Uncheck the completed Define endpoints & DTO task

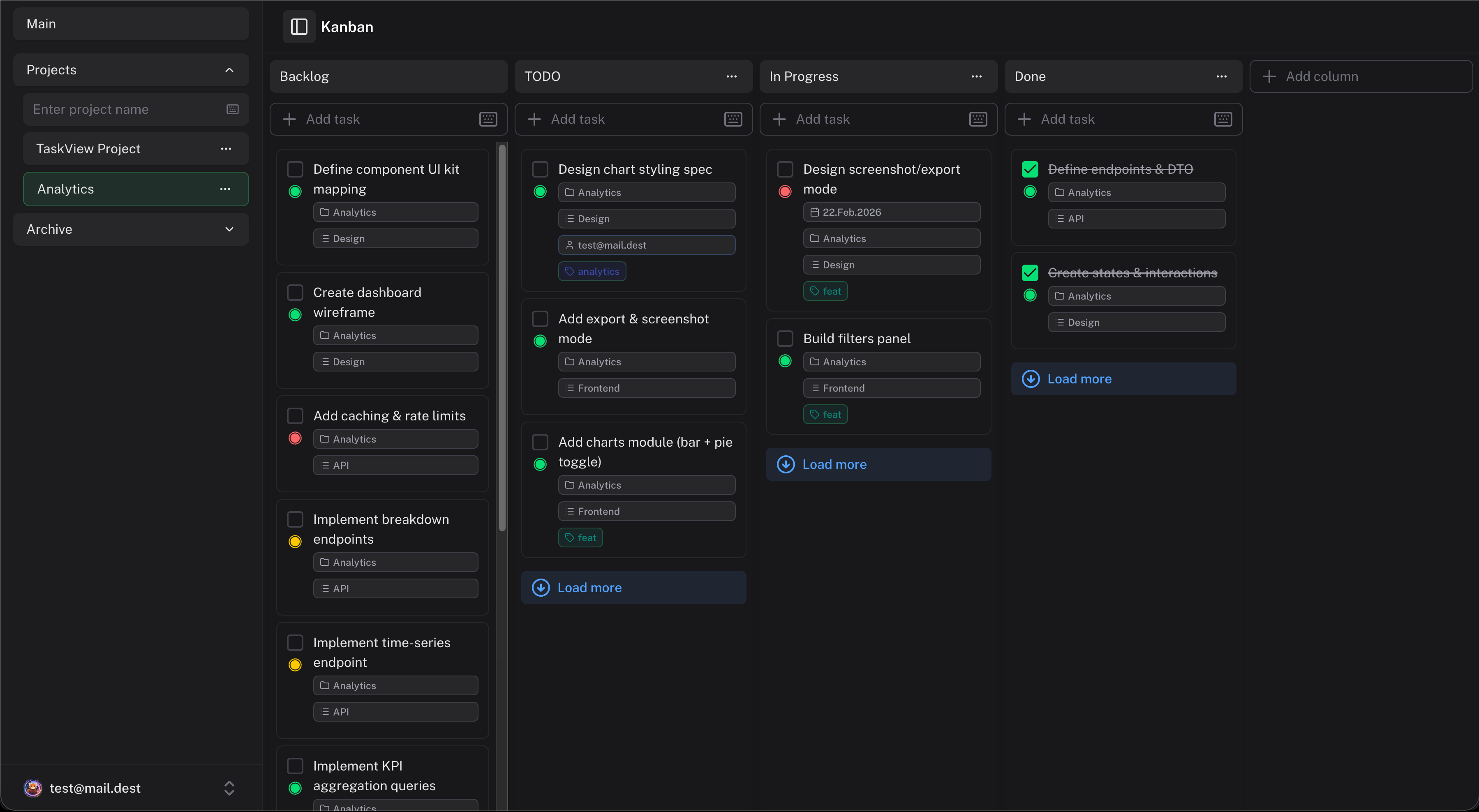coord(1029,169)
